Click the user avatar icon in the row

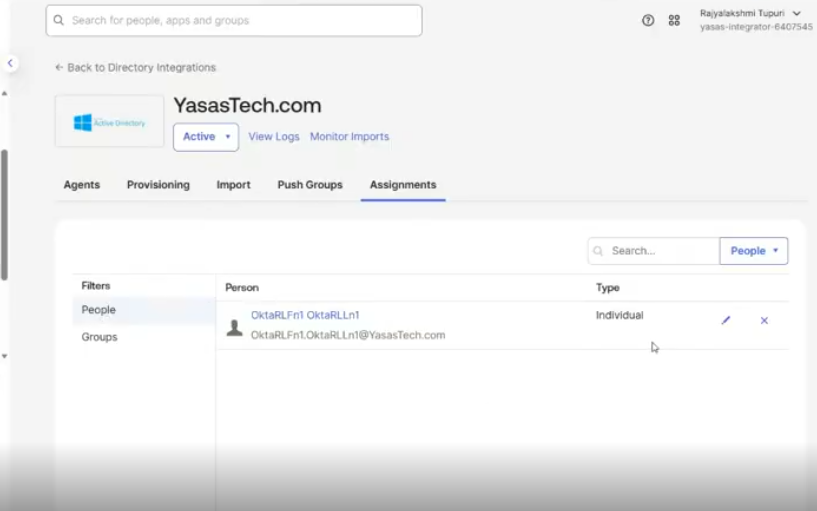click(235, 327)
